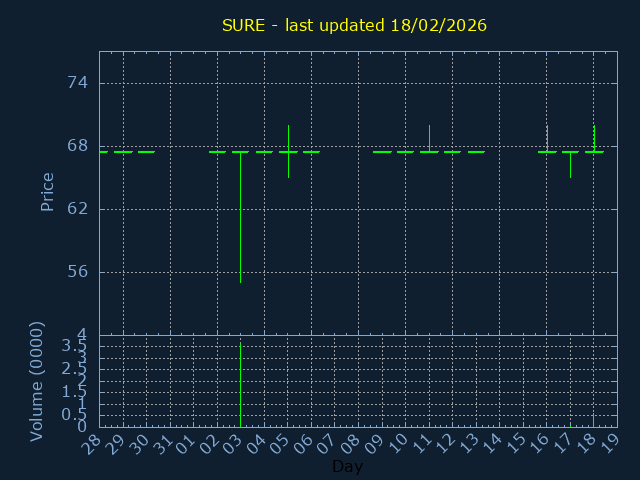Click the long lower wick on day 03

(x=240, y=220)
